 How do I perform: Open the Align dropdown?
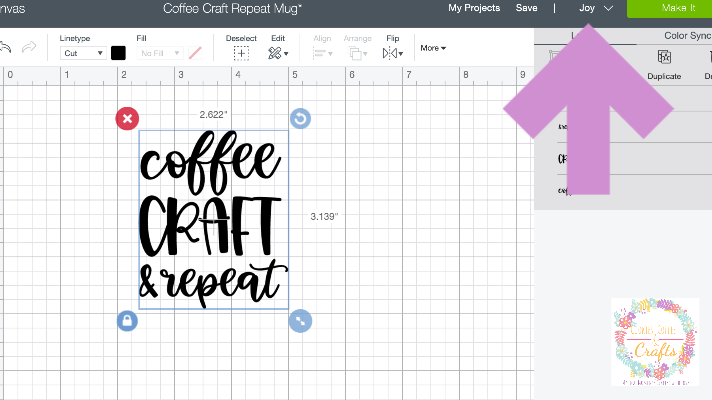coord(322,54)
